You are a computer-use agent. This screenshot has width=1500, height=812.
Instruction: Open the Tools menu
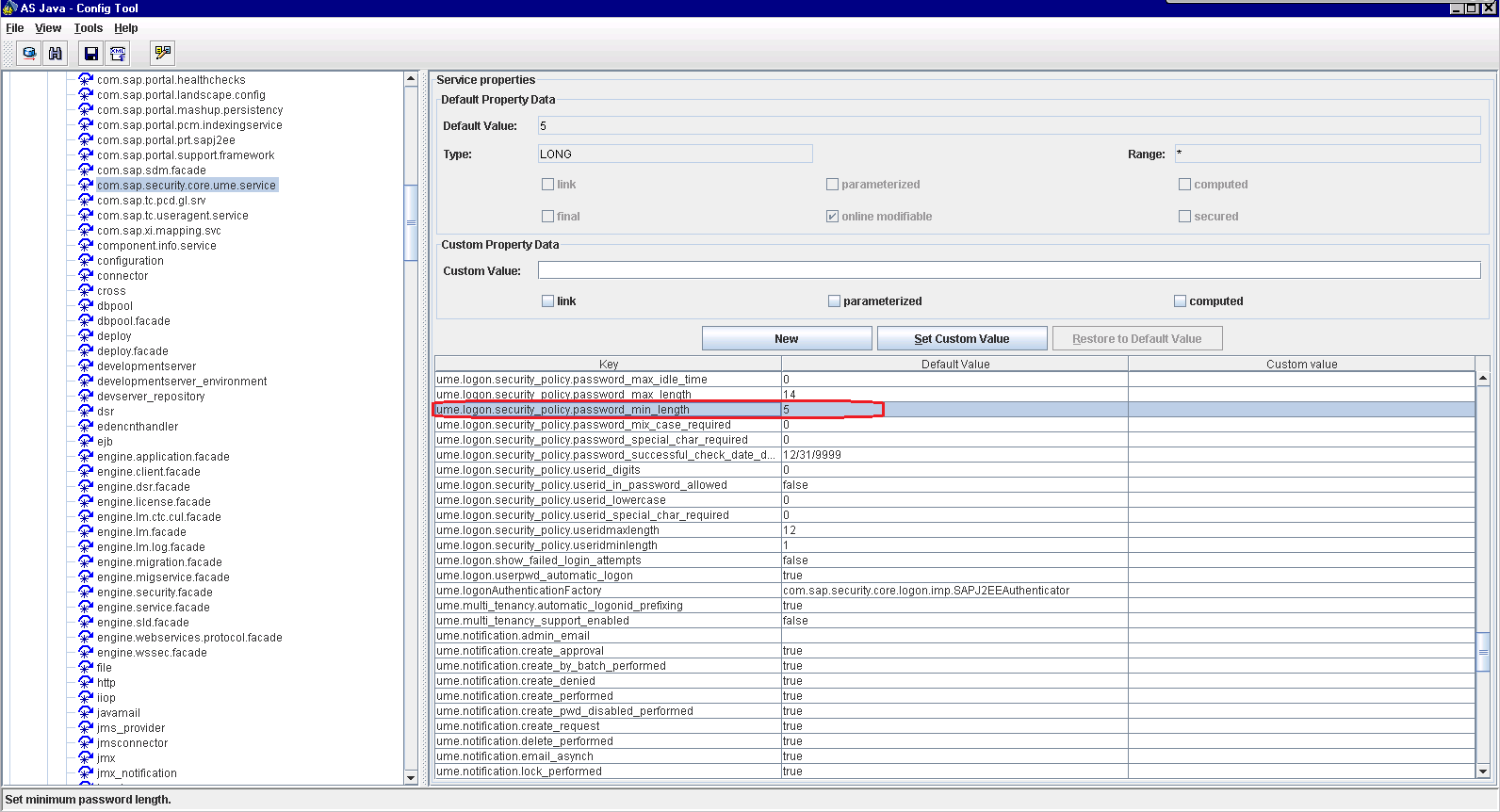[89, 28]
